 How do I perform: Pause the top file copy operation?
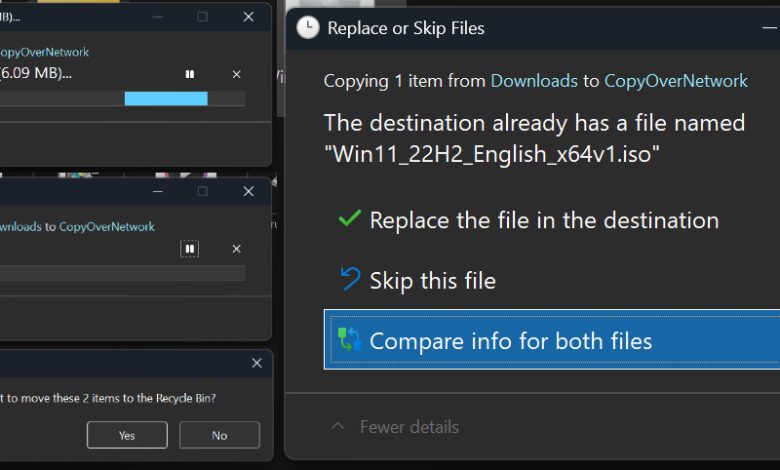coord(190,74)
